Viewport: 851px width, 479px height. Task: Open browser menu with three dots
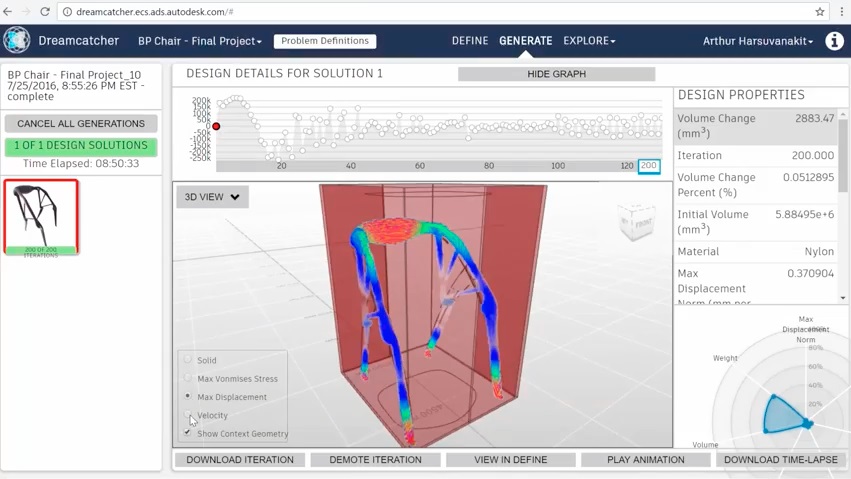[842, 11]
